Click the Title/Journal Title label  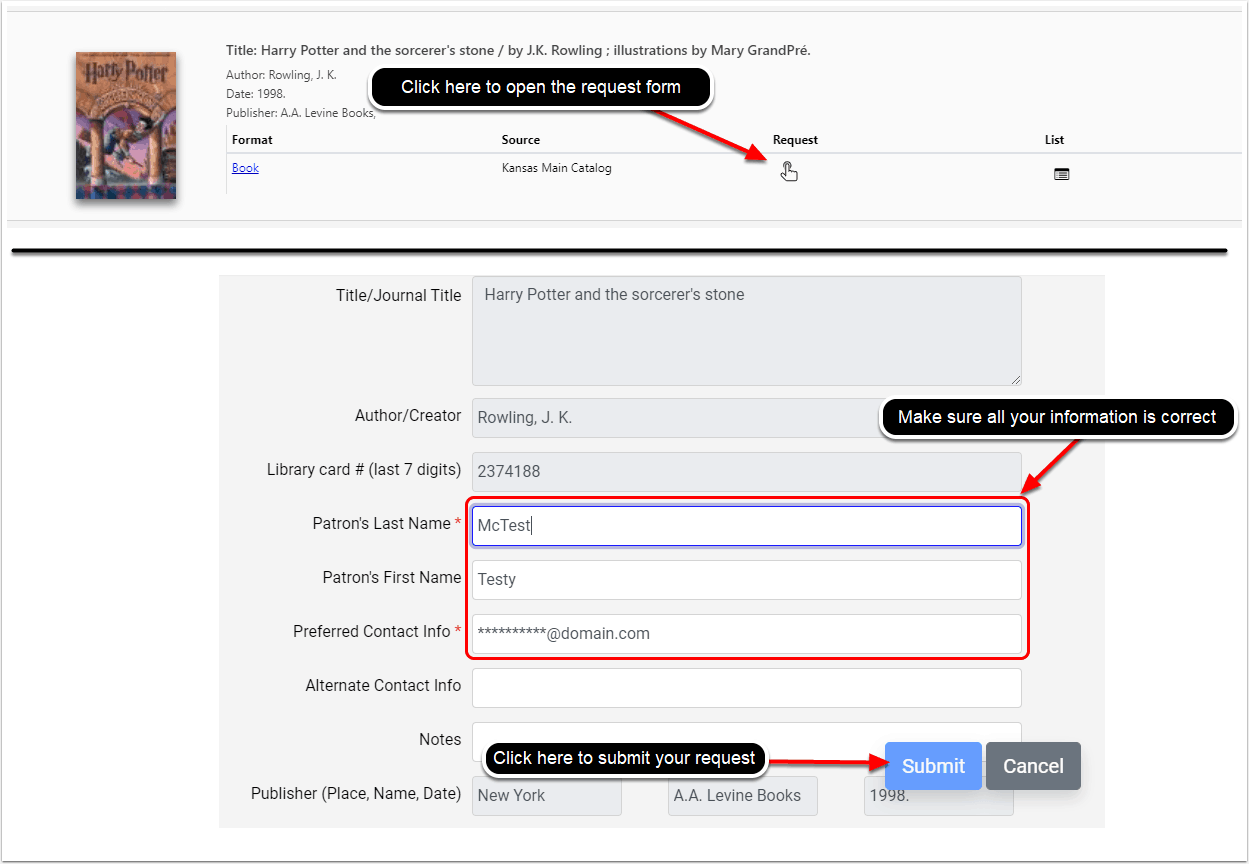399,296
